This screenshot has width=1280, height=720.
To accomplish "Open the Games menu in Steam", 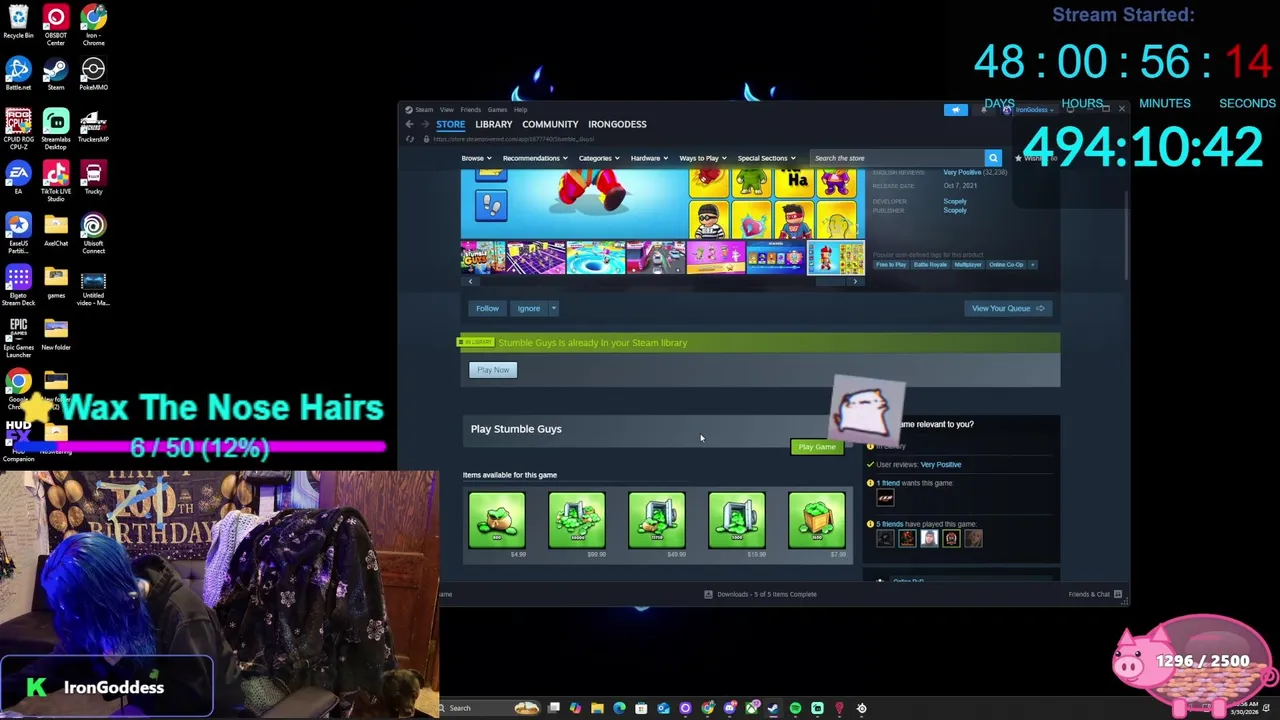I will tap(497, 110).
